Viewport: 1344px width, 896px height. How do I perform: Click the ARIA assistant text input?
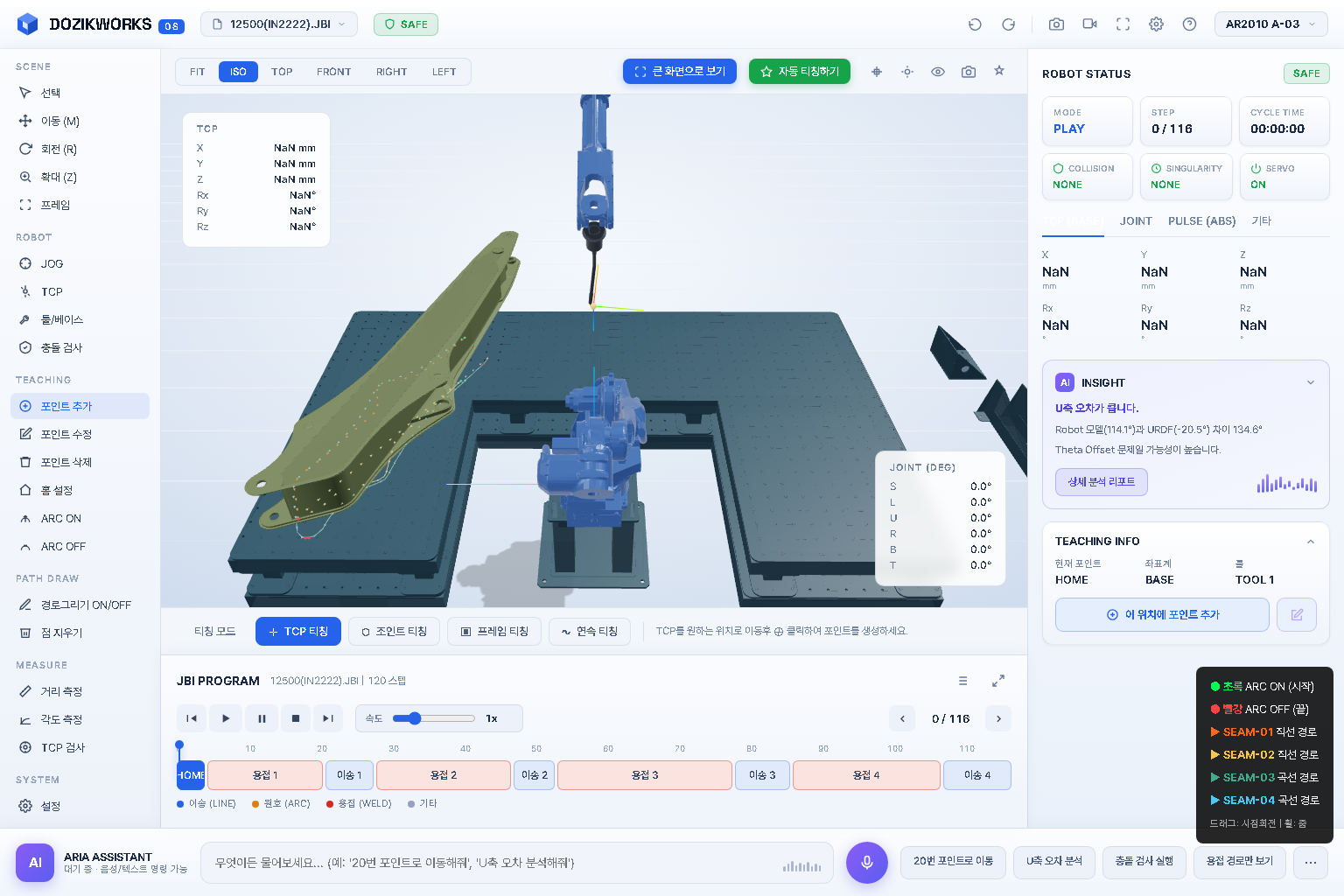516,863
